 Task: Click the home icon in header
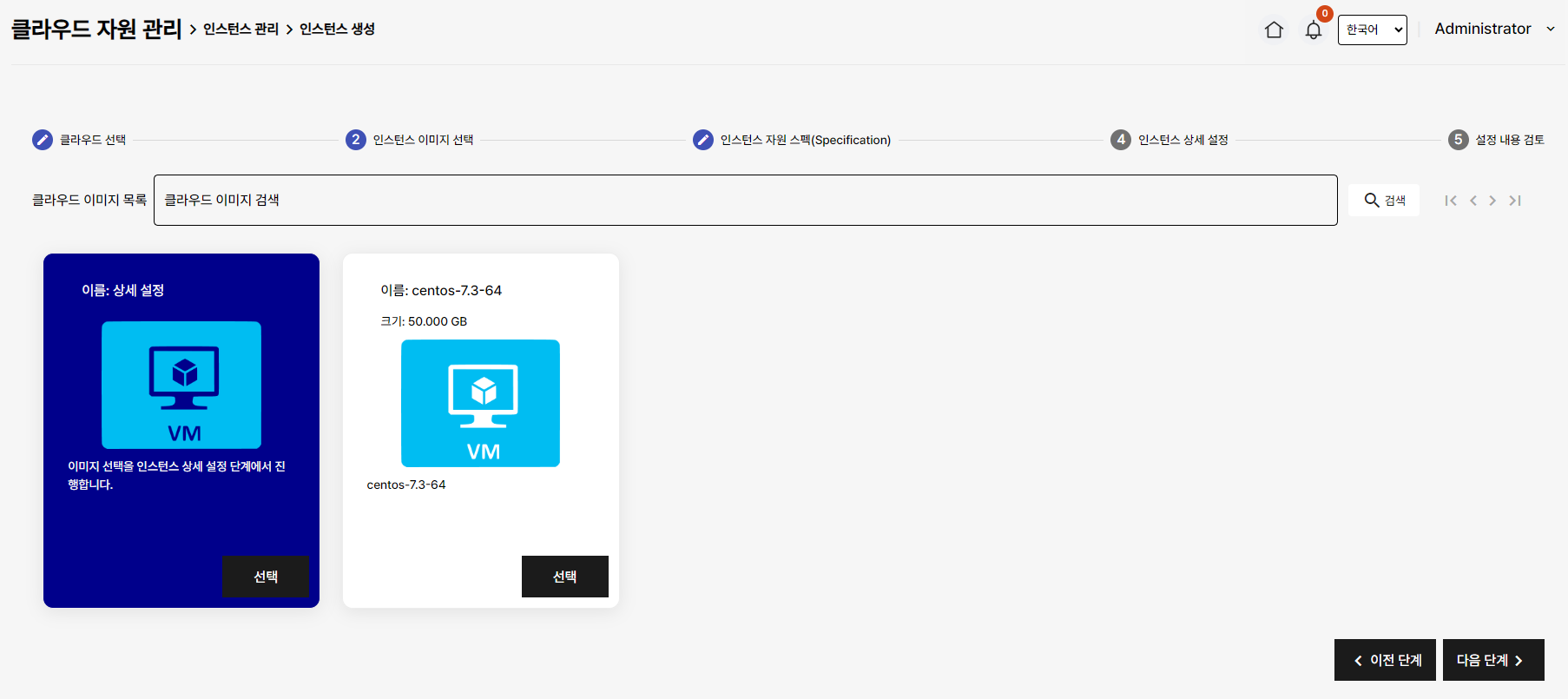click(1274, 30)
